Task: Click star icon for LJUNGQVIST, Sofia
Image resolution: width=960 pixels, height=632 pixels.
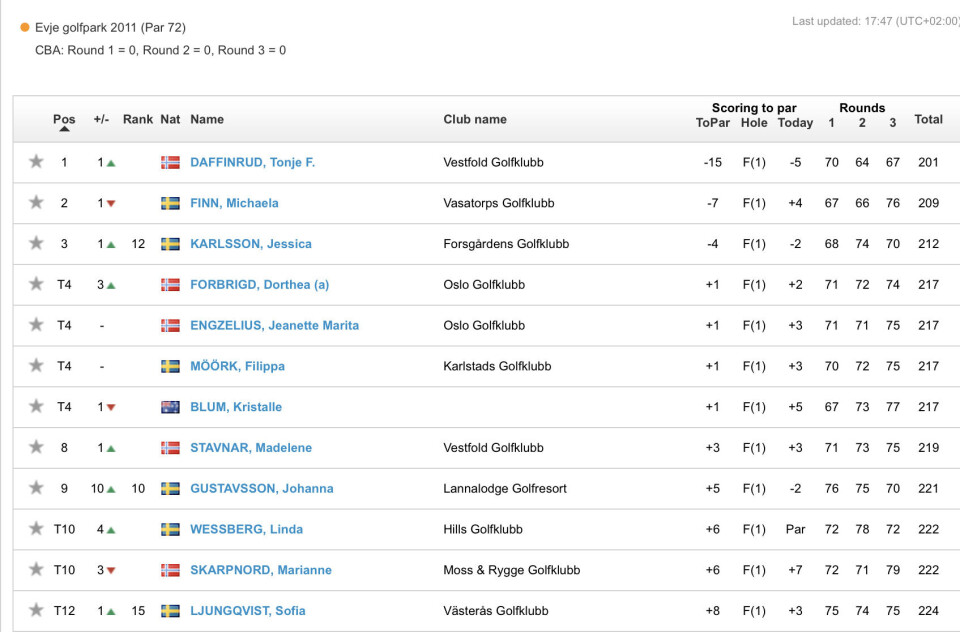Action: click(36, 611)
